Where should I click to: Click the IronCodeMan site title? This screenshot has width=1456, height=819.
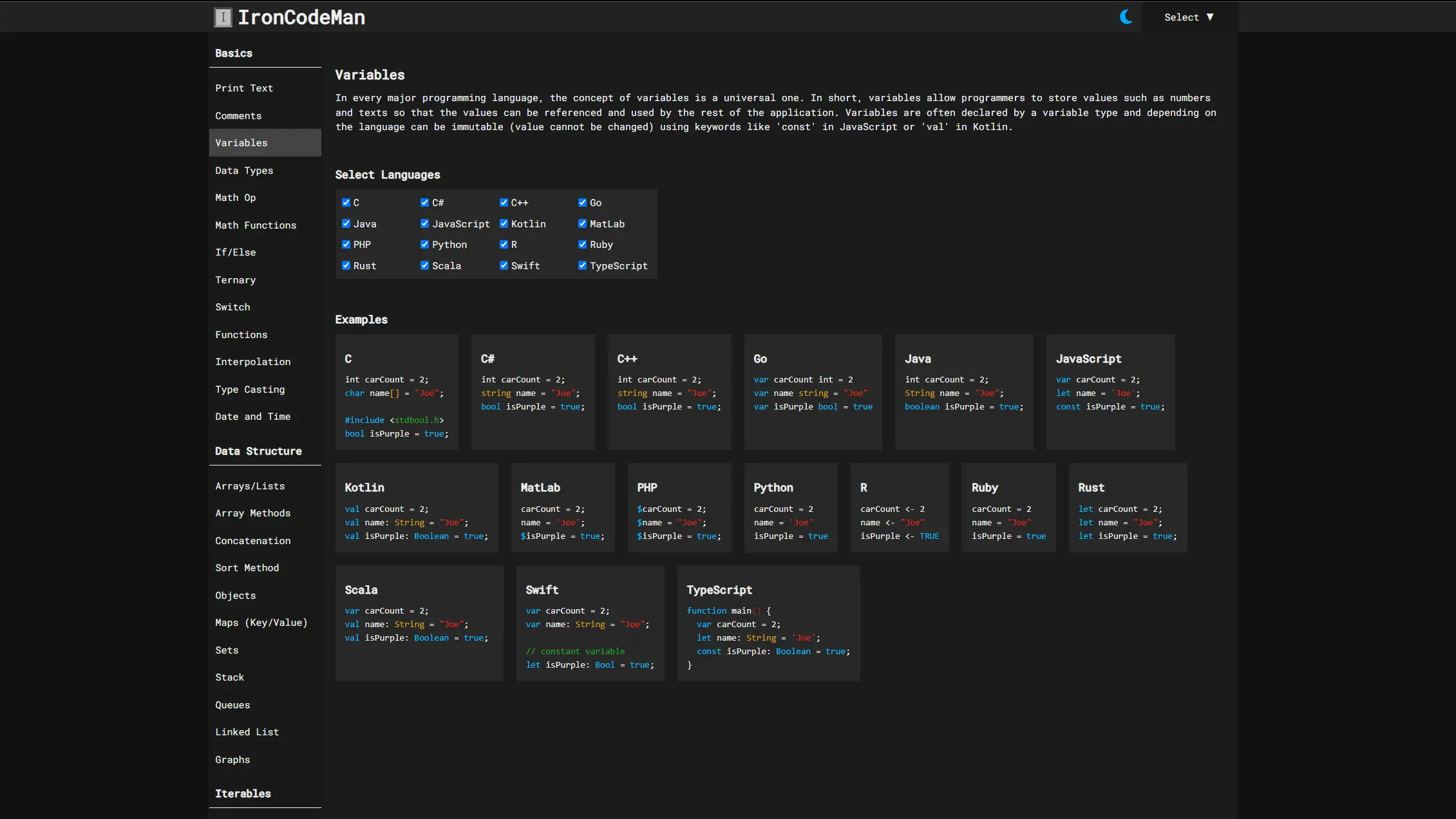coord(301,17)
